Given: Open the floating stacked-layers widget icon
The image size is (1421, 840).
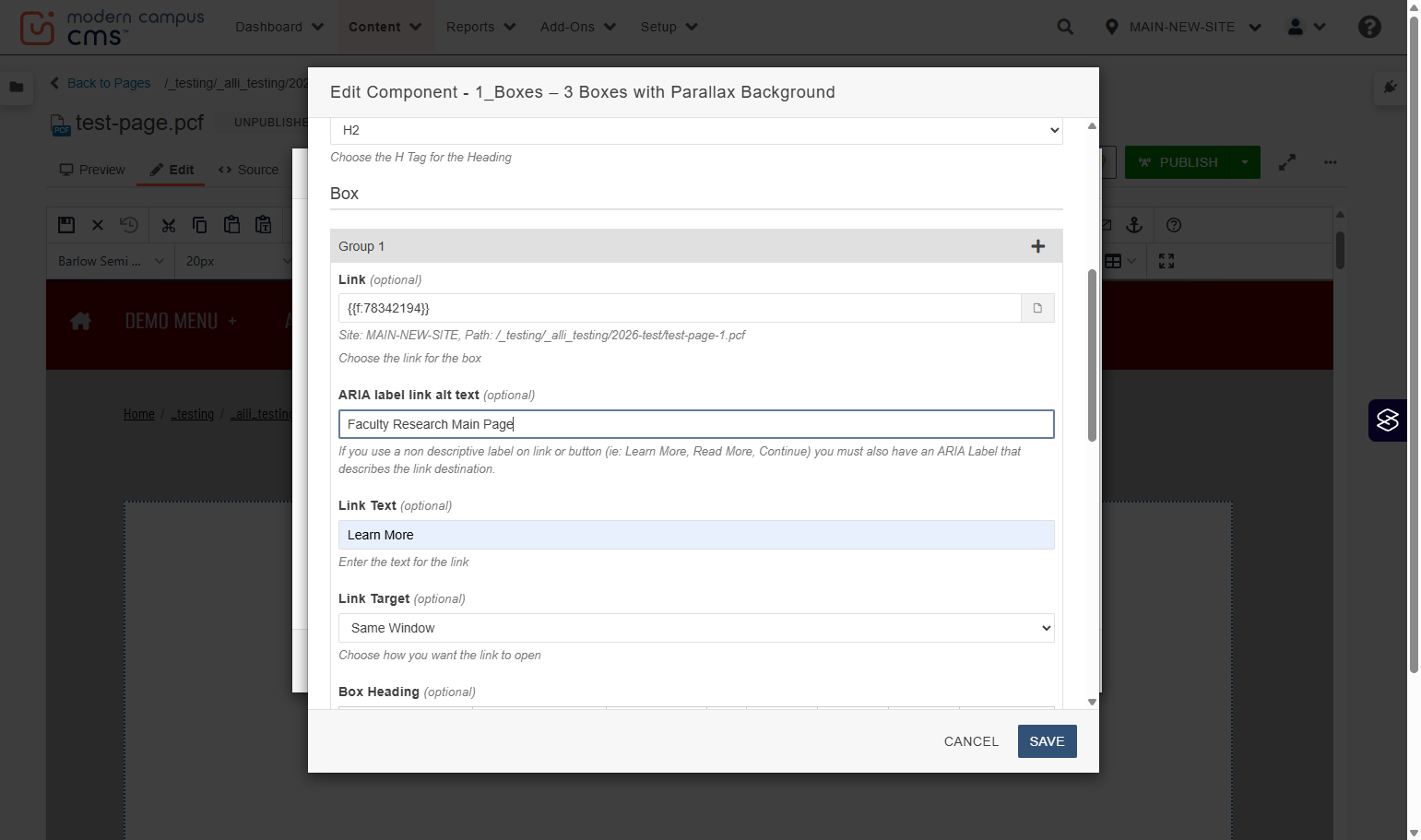Looking at the screenshot, I should 1387,420.
